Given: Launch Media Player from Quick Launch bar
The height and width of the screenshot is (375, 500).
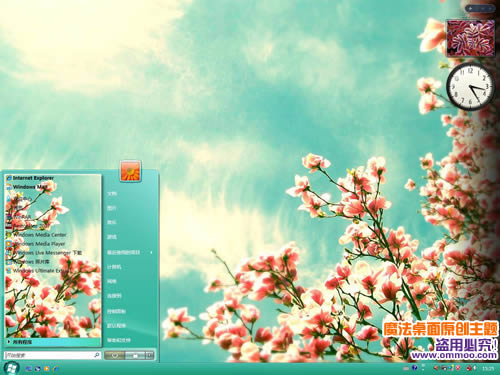Looking at the screenshot, I should 47,369.
